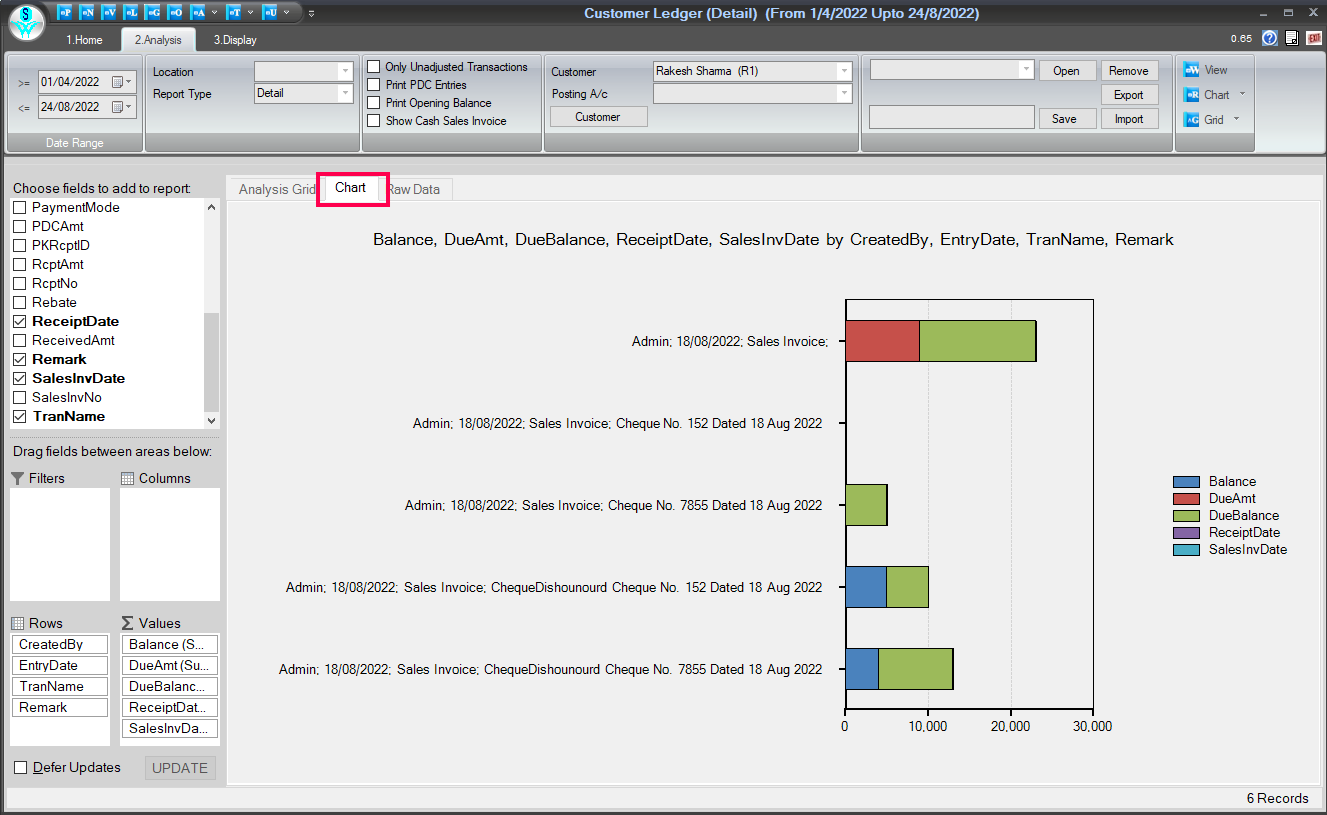The width and height of the screenshot is (1327, 815).
Task: Click the red EXIT icon
Action: [1314, 38]
